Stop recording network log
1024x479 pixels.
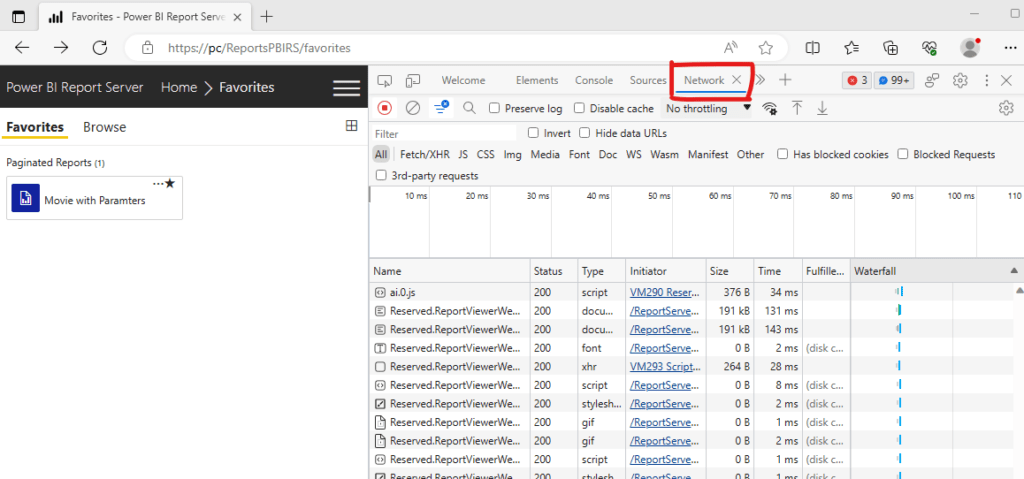[x=385, y=108]
